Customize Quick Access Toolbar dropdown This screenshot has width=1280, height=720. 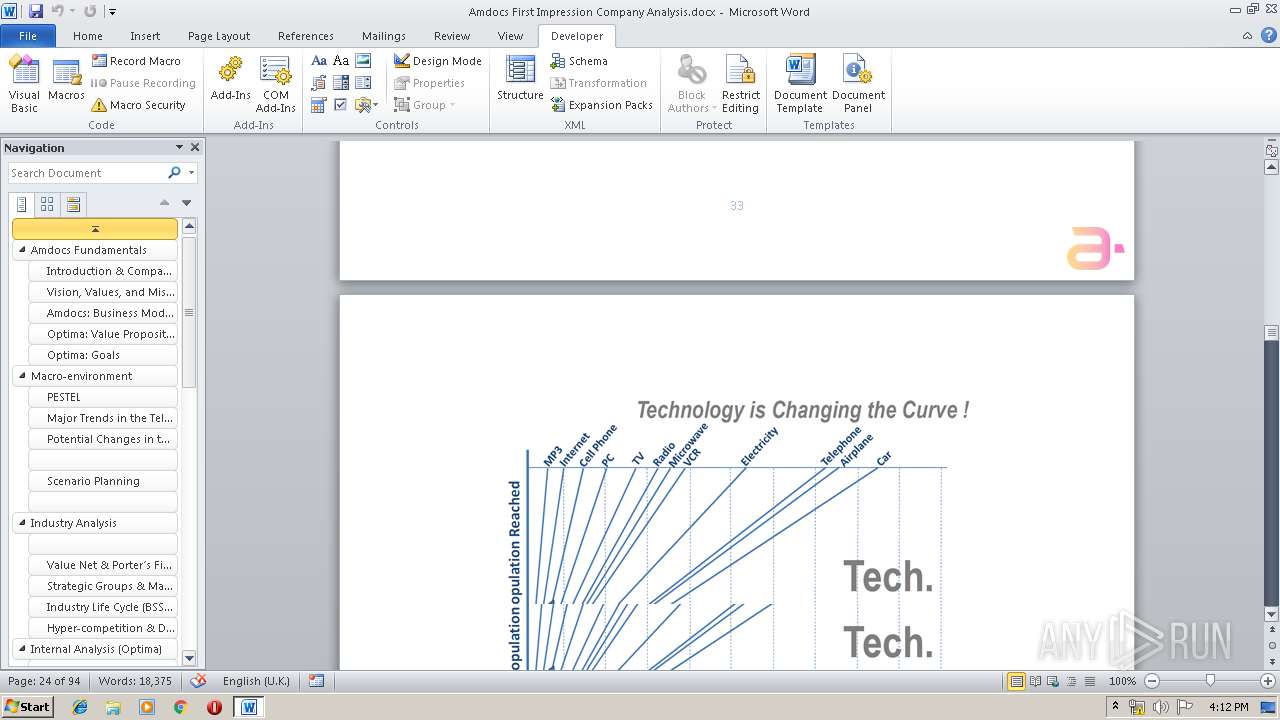112,12
